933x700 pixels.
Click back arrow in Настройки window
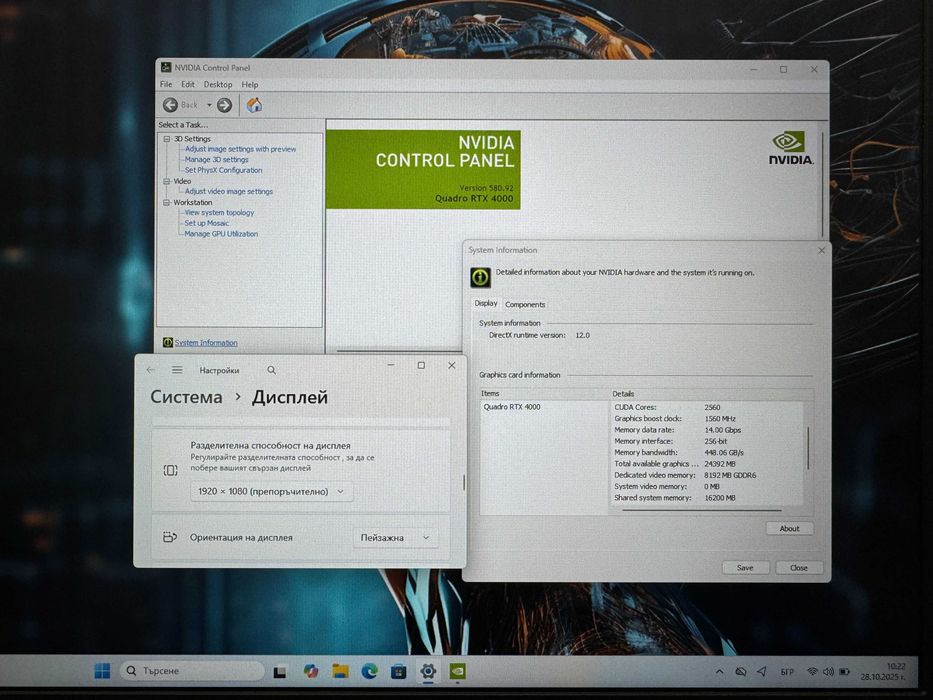151,370
